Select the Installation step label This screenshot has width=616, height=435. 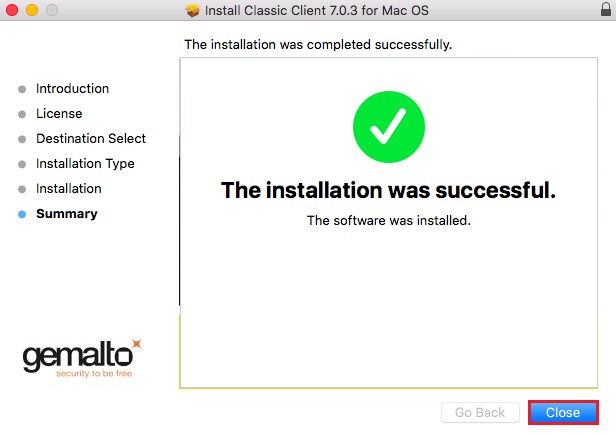point(69,189)
